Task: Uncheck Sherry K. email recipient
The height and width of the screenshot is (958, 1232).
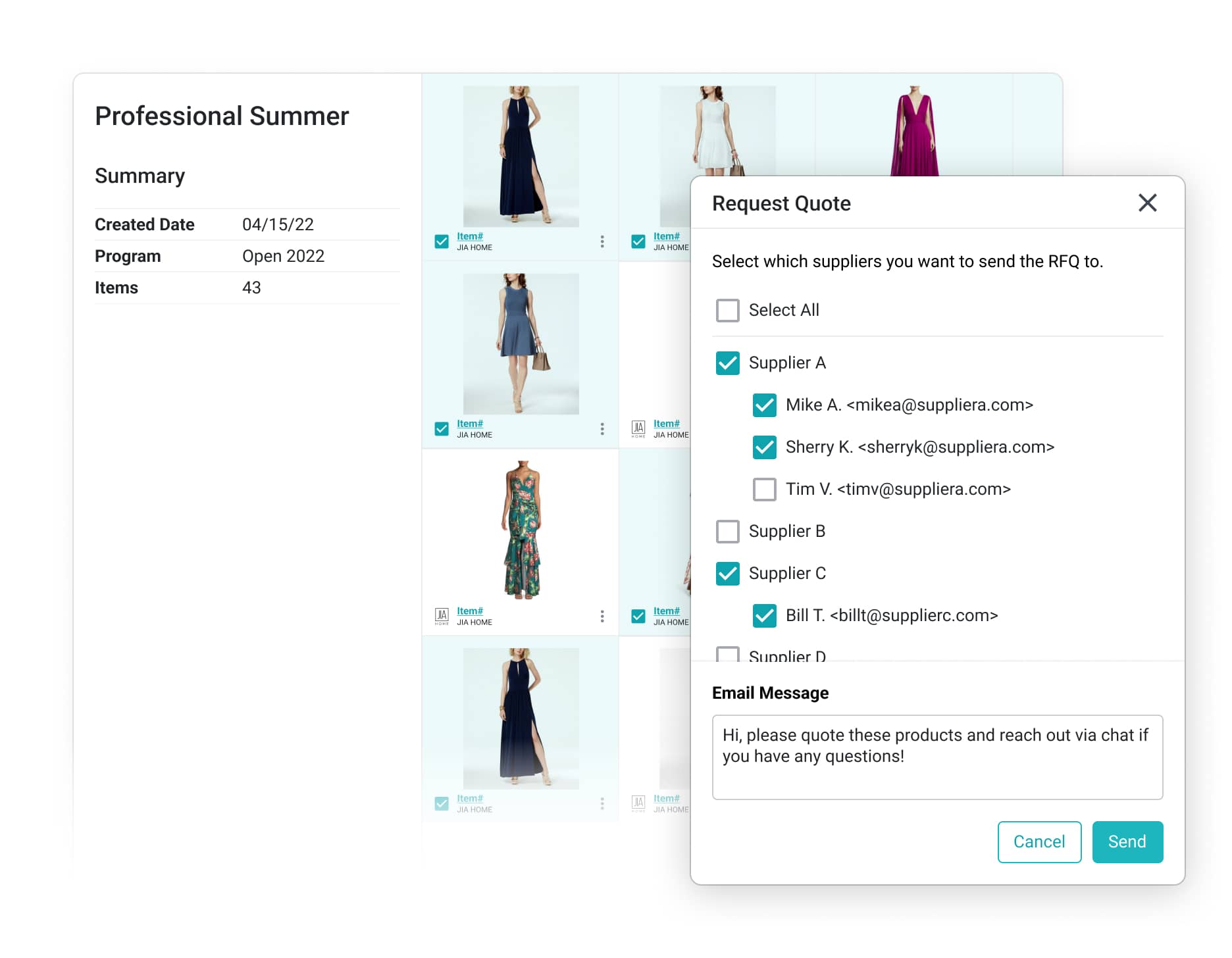Action: (x=764, y=447)
